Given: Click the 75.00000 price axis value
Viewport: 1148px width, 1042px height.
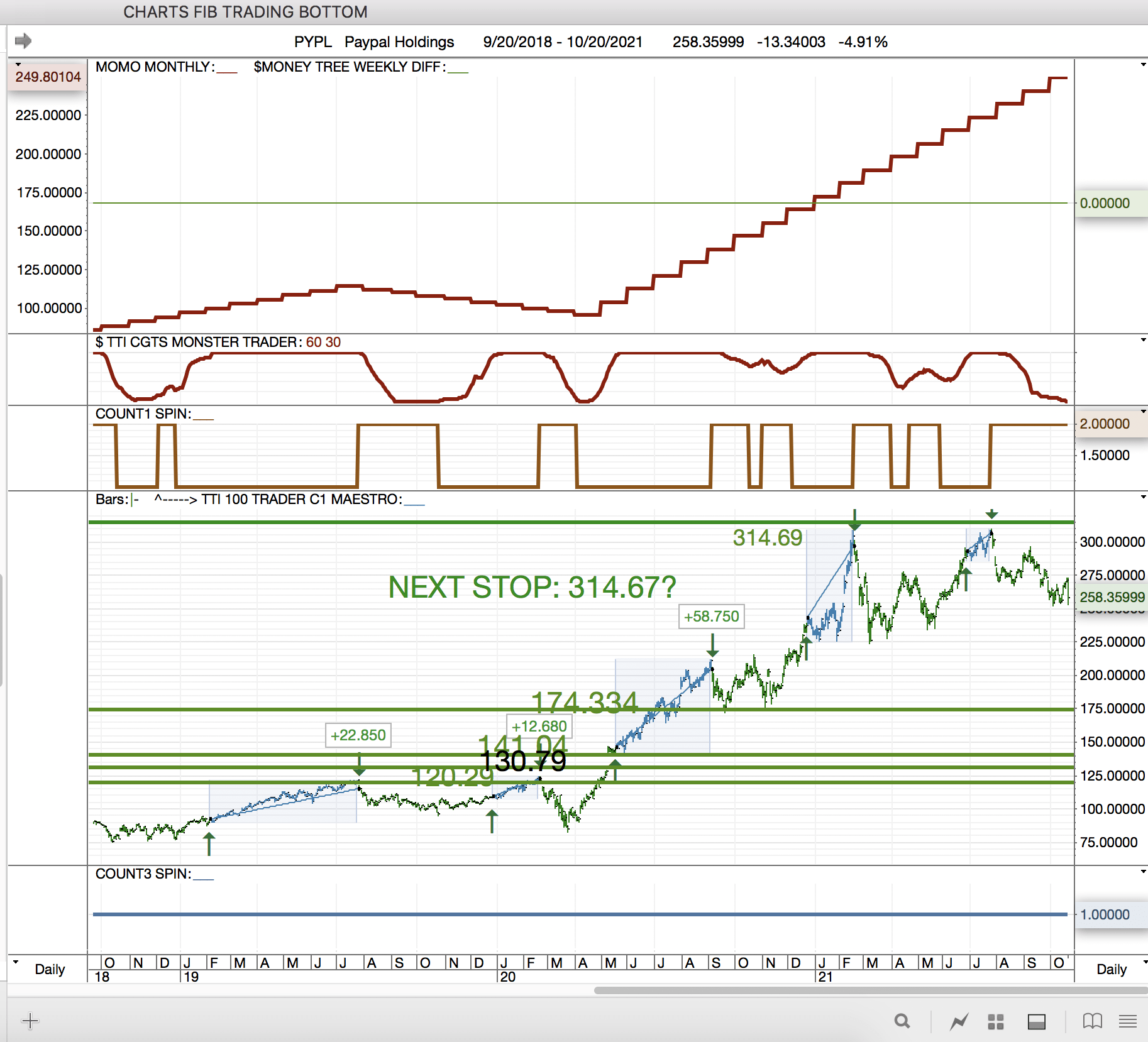Looking at the screenshot, I should pyautogui.click(x=1109, y=842).
